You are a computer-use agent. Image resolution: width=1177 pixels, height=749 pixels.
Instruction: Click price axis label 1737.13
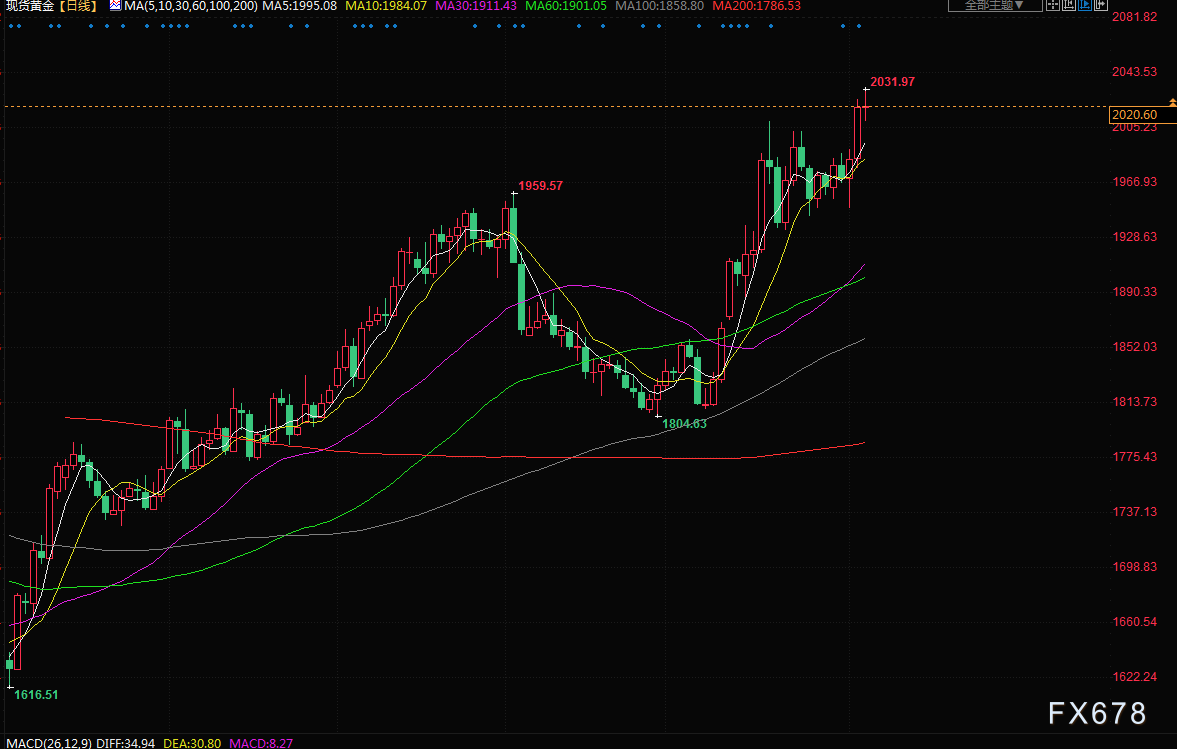pyautogui.click(x=1134, y=512)
